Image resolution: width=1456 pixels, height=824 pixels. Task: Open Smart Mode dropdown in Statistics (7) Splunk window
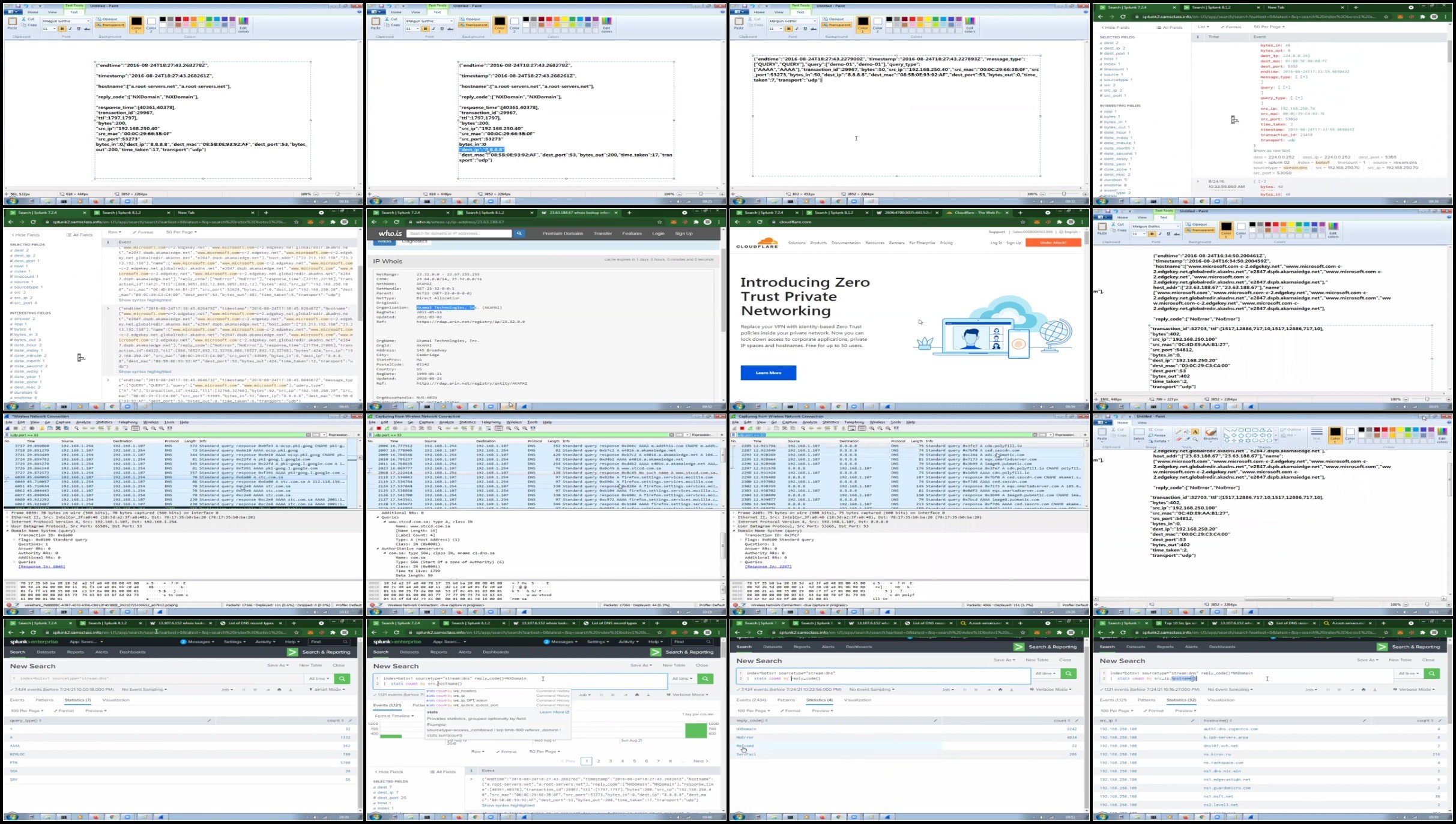(327, 690)
